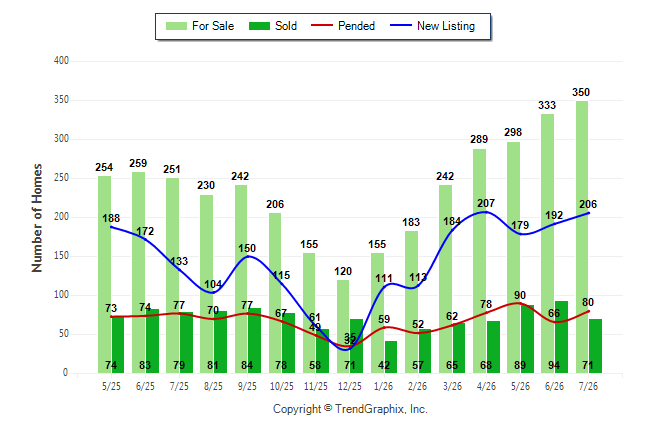Click the TrendGraphix copyright text

click(350, 409)
